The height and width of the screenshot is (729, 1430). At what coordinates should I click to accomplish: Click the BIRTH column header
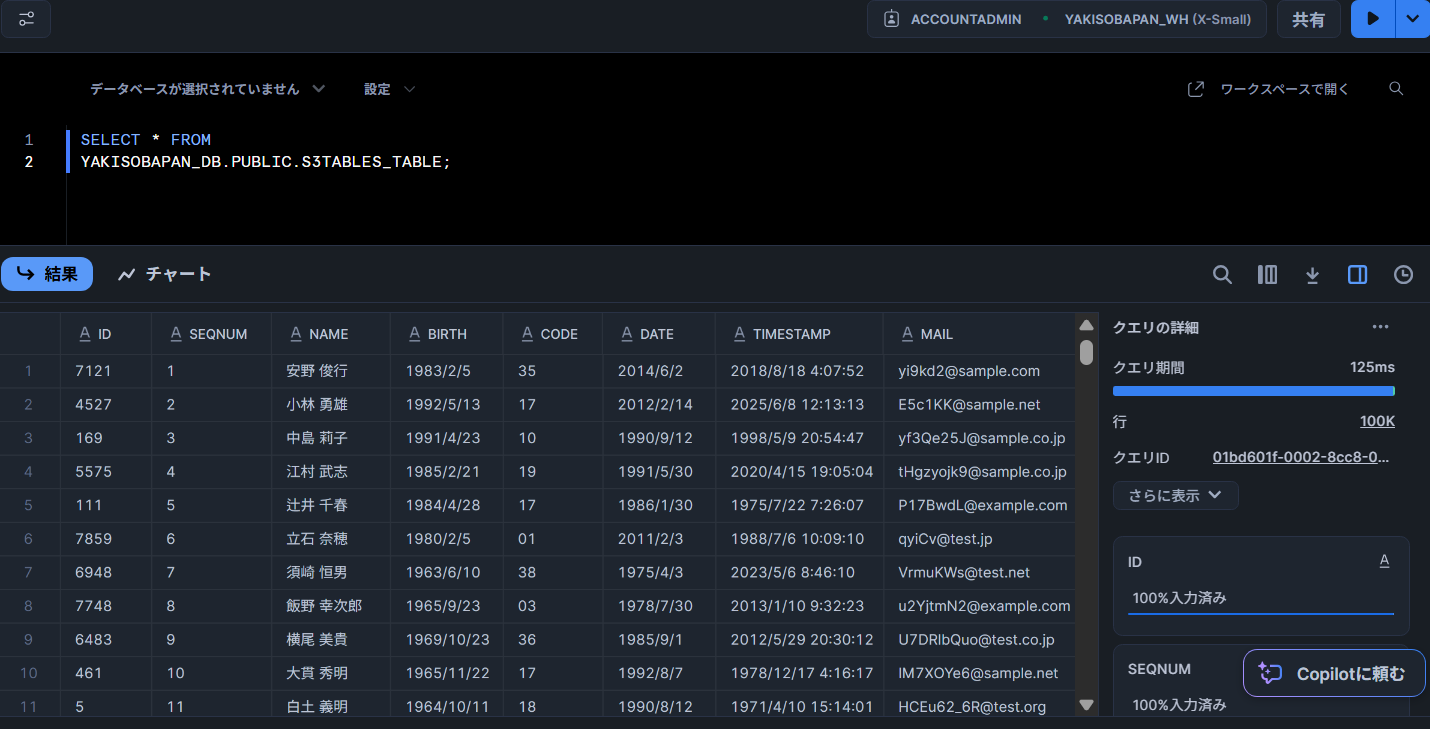pyautogui.click(x=447, y=334)
